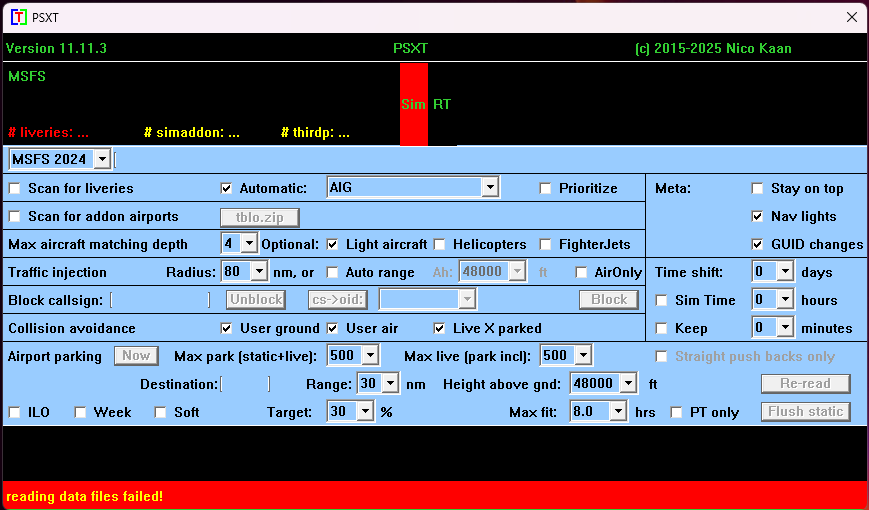Click the red Sim status indicator
Screen dimensions: 869x510
pos(413,104)
